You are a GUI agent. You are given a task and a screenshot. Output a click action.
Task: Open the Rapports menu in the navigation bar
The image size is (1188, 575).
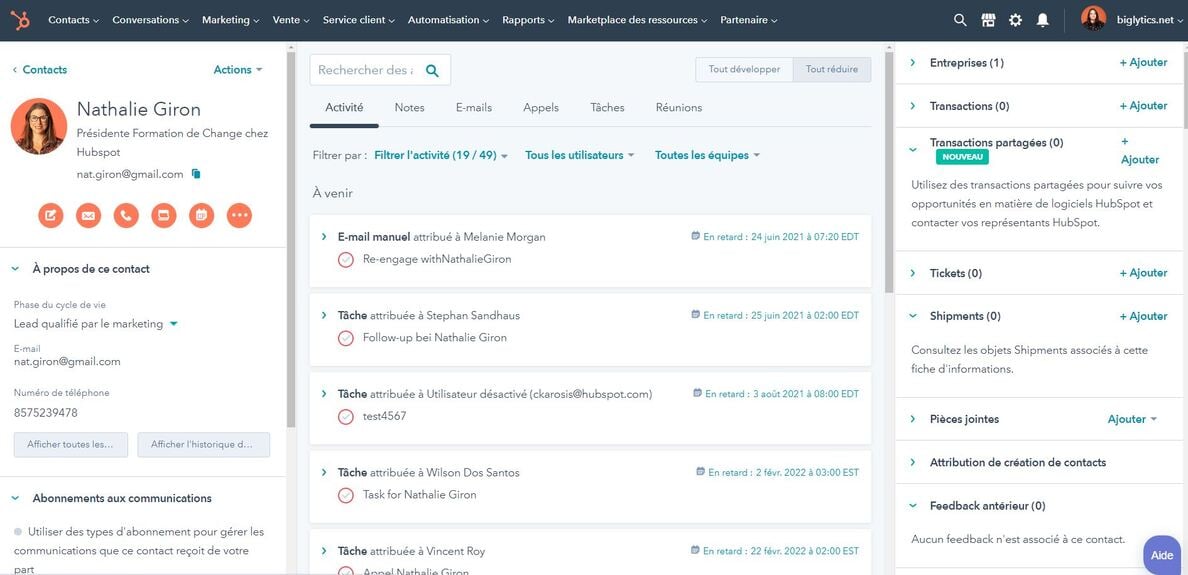(x=529, y=20)
